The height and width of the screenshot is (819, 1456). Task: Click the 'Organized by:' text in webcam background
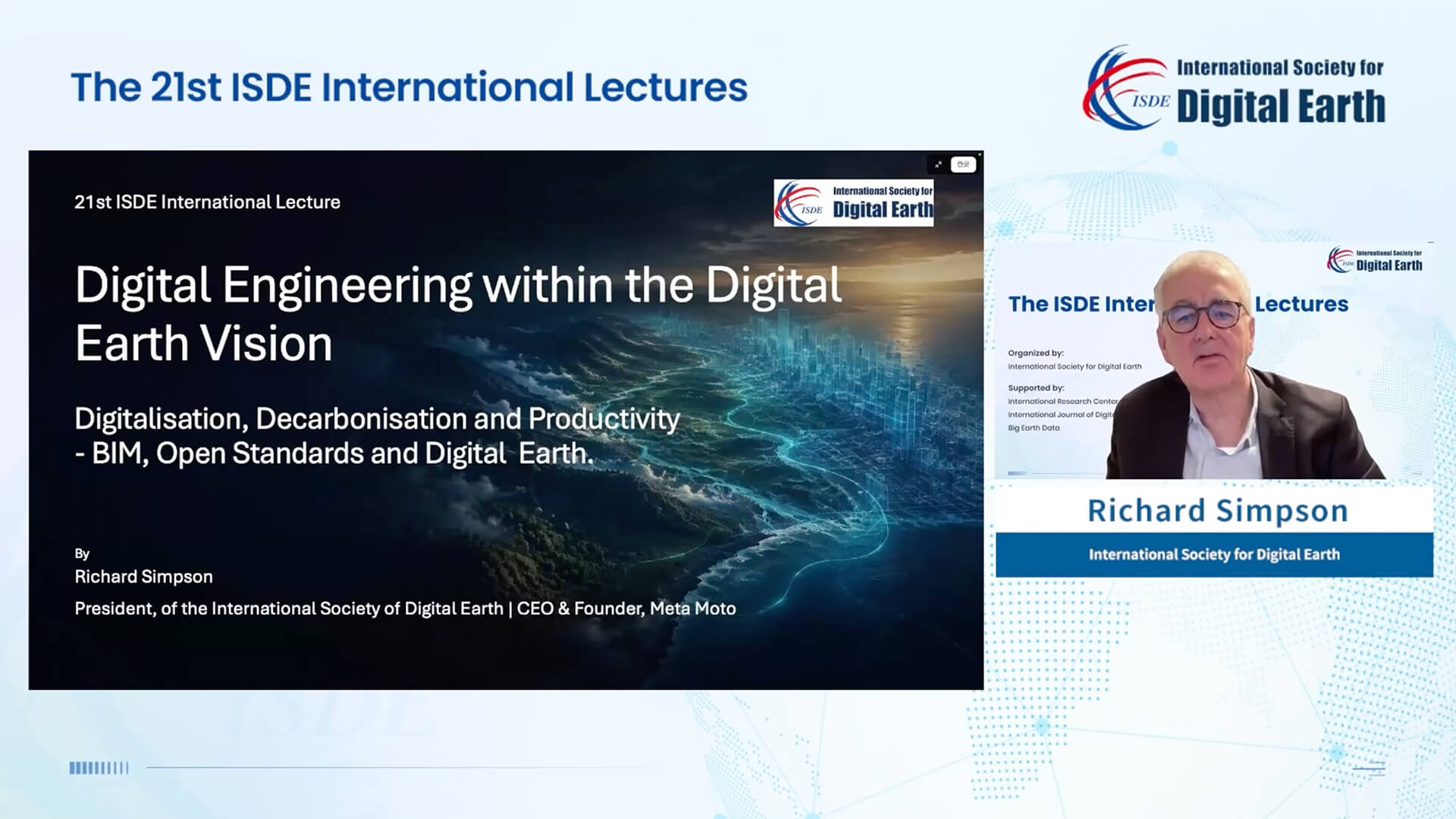pyautogui.click(x=1036, y=353)
